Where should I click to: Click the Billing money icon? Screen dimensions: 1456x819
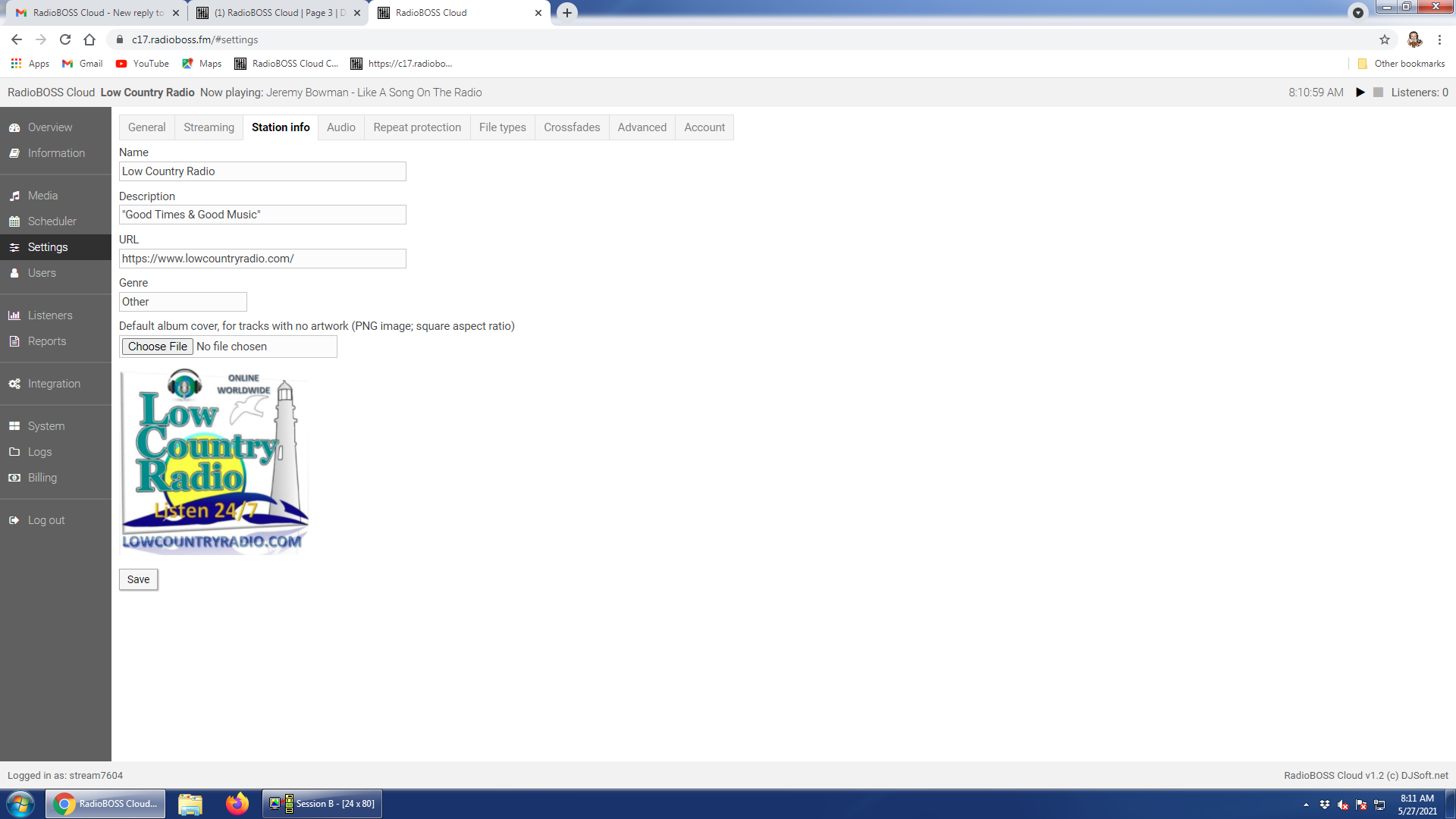(14, 478)
